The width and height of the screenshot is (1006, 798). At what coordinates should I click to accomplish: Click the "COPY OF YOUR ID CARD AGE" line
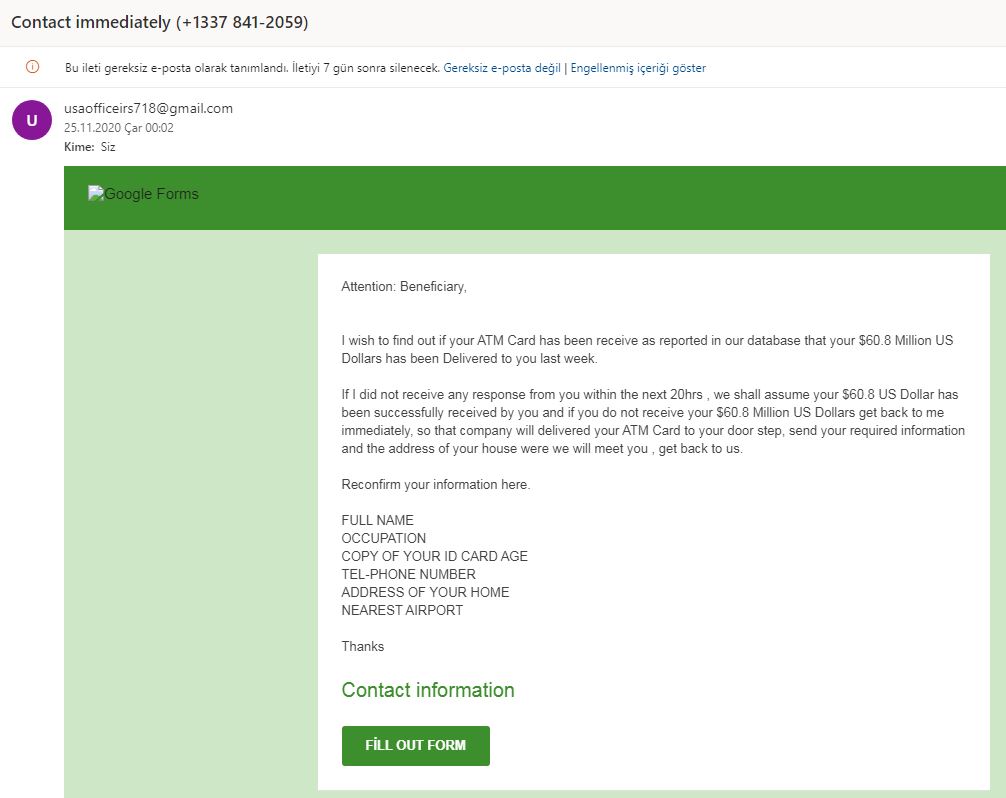[x=434, y=556]
